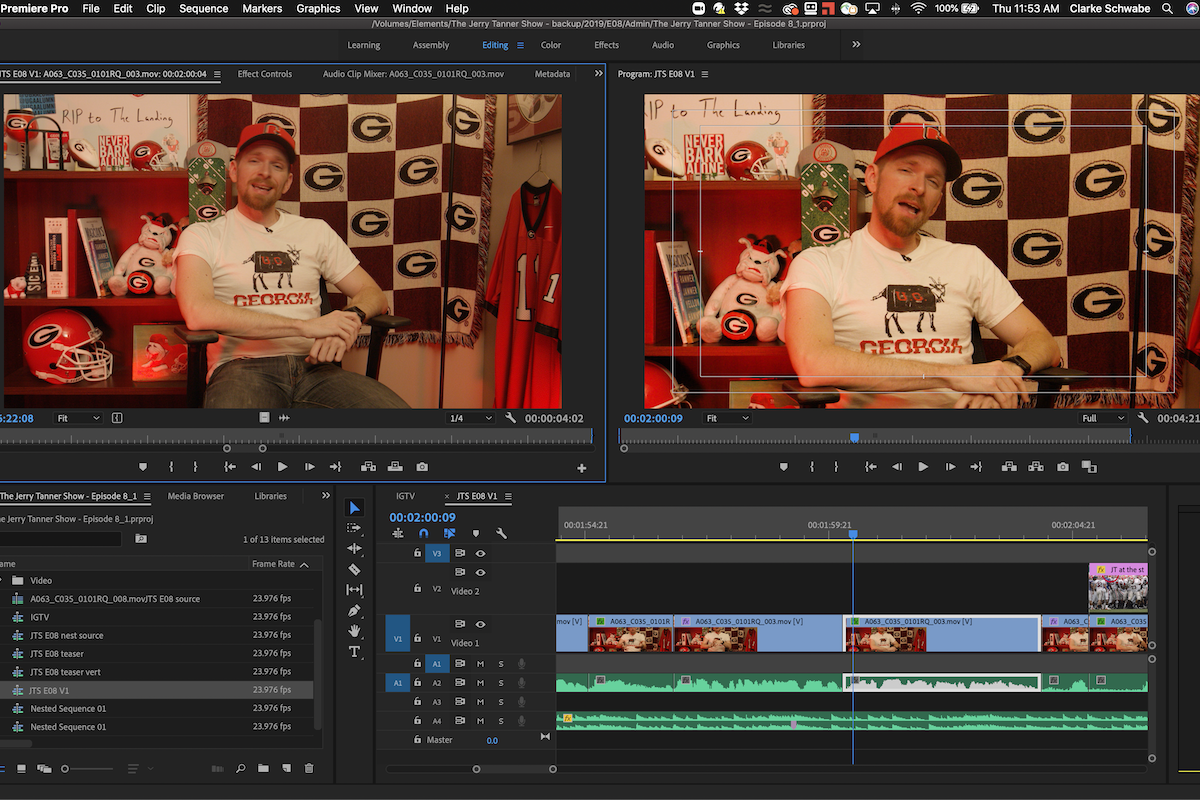
Task: Open Program monitor Full resolution dropdown
Action: click(x=1103, y=418)
